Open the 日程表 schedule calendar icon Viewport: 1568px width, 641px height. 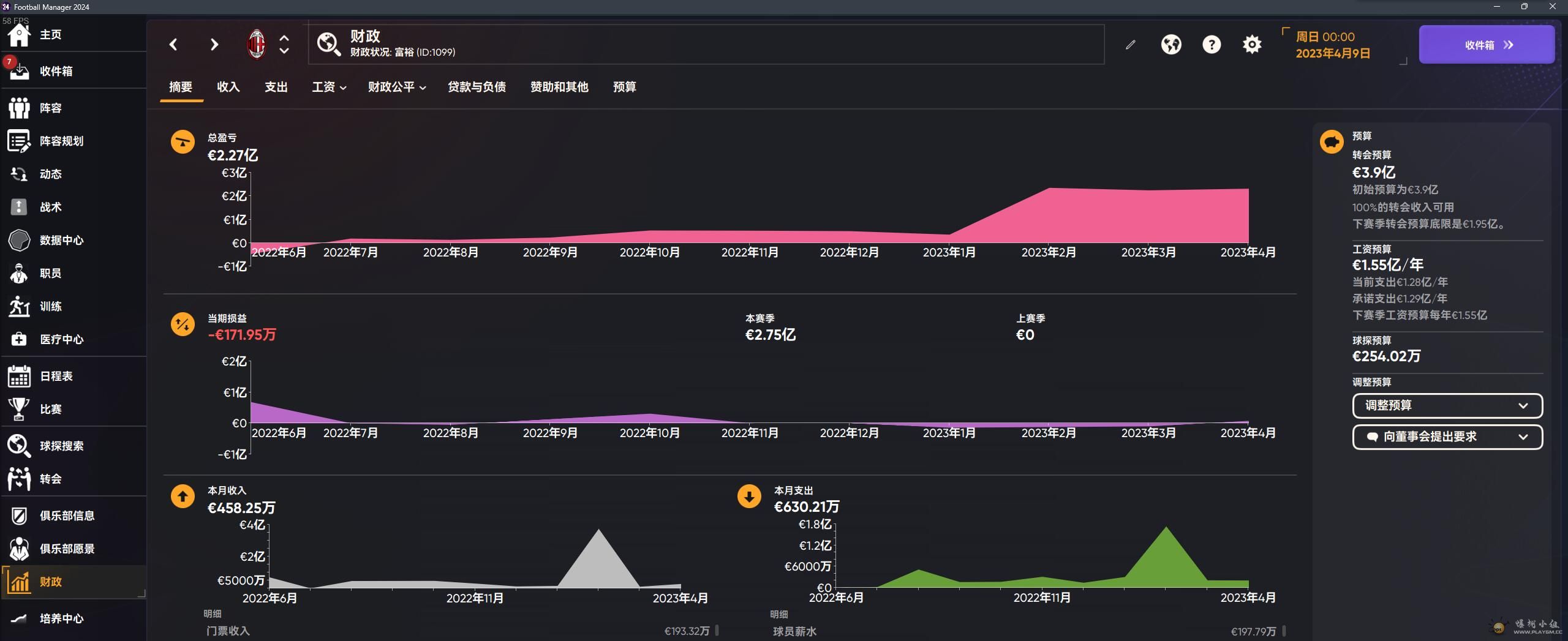point(19,376)
